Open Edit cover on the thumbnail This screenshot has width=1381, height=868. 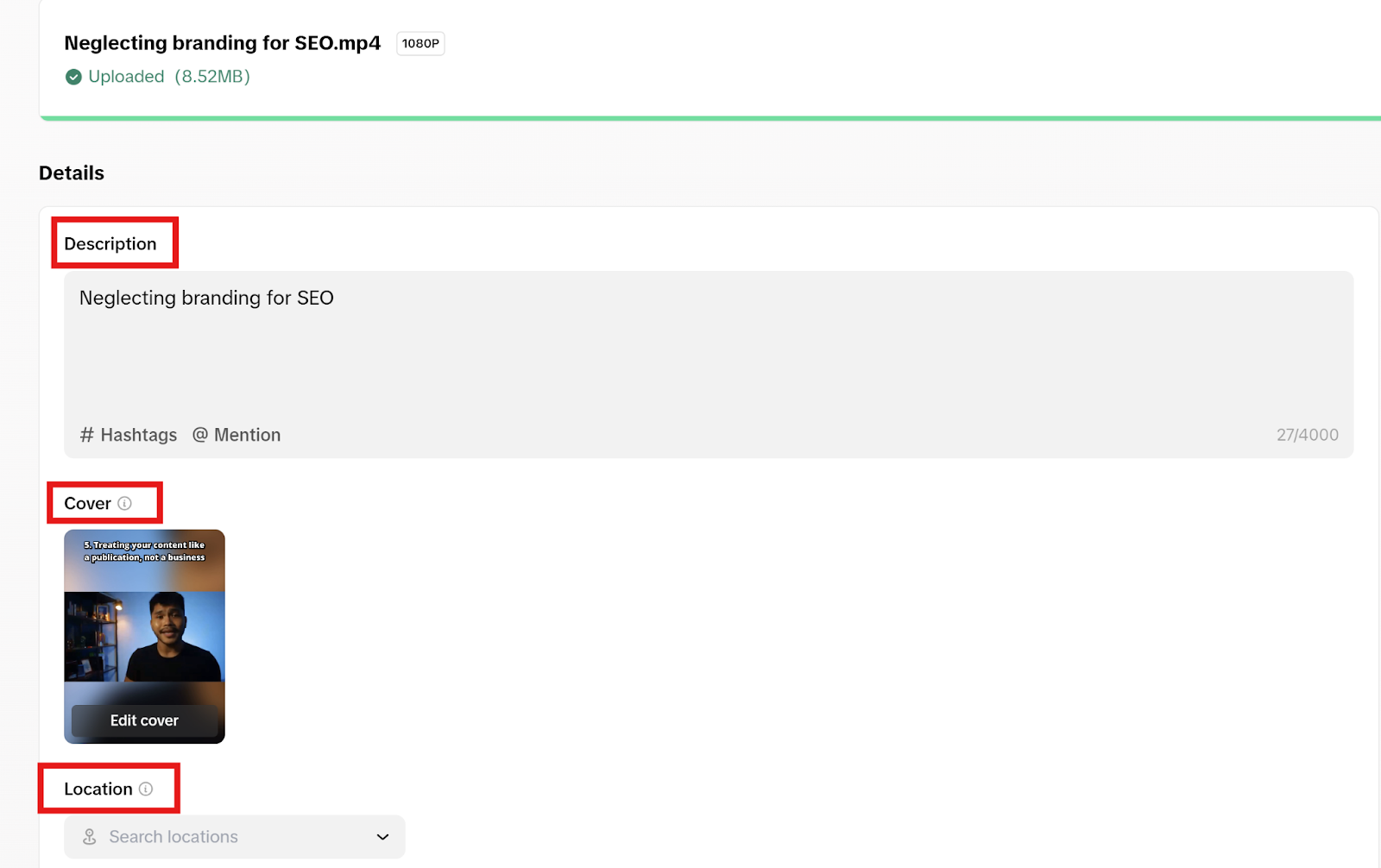(x=144, y=720)
